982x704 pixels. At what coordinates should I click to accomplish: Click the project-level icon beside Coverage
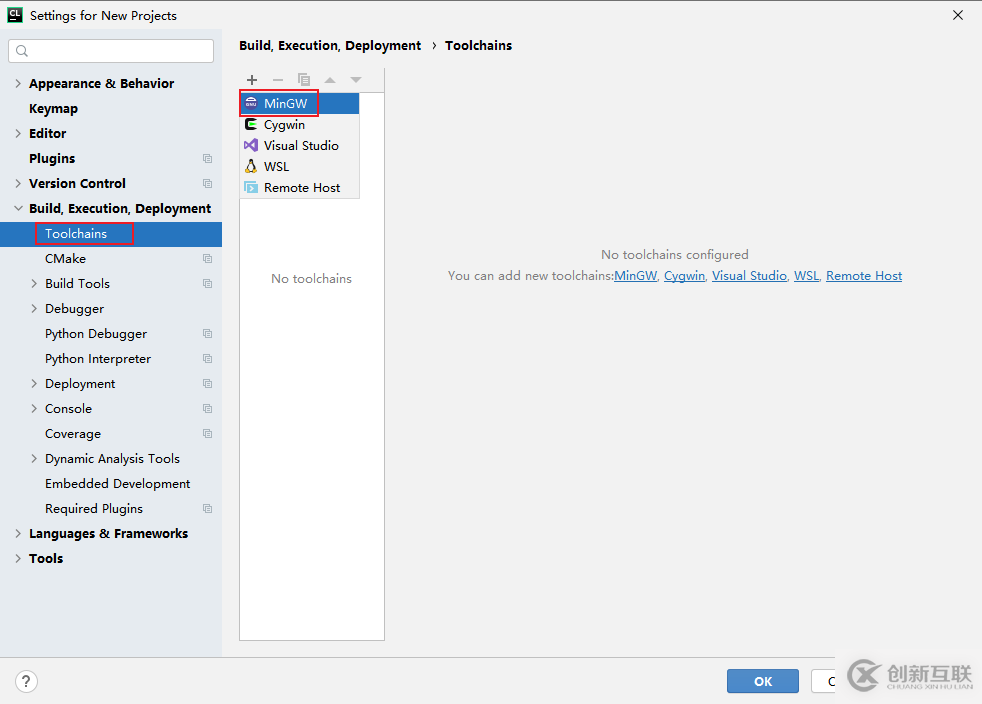[x=207, y=433]
